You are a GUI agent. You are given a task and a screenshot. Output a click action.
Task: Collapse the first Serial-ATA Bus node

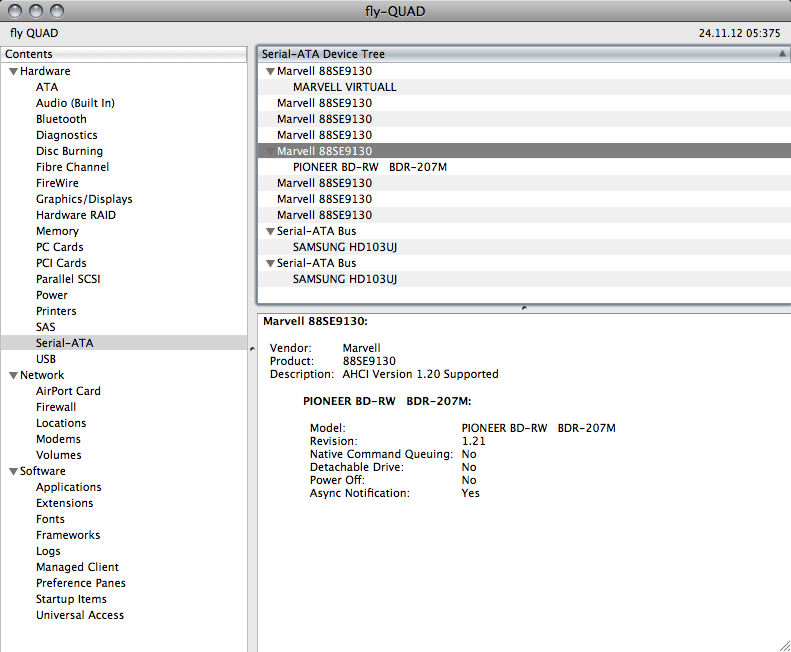point(270,232)
